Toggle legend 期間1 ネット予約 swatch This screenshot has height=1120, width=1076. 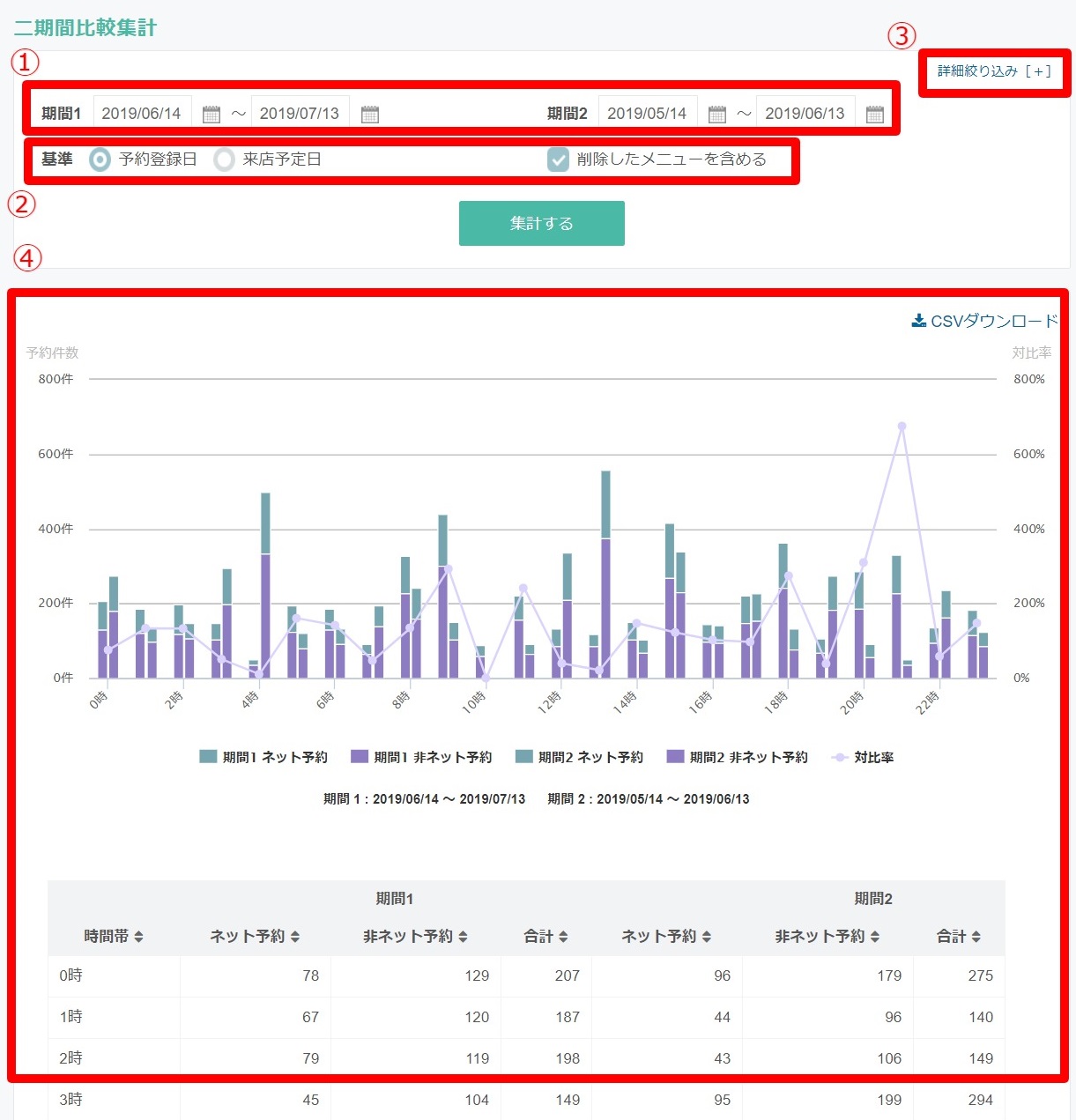click(208, 757)
